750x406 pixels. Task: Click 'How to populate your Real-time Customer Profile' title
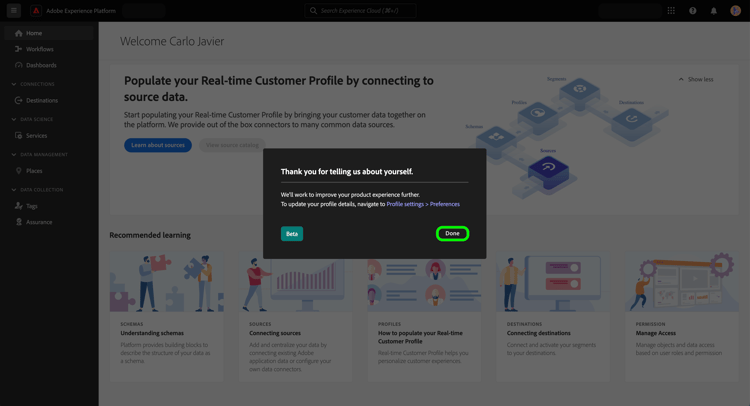click(420, 337)
